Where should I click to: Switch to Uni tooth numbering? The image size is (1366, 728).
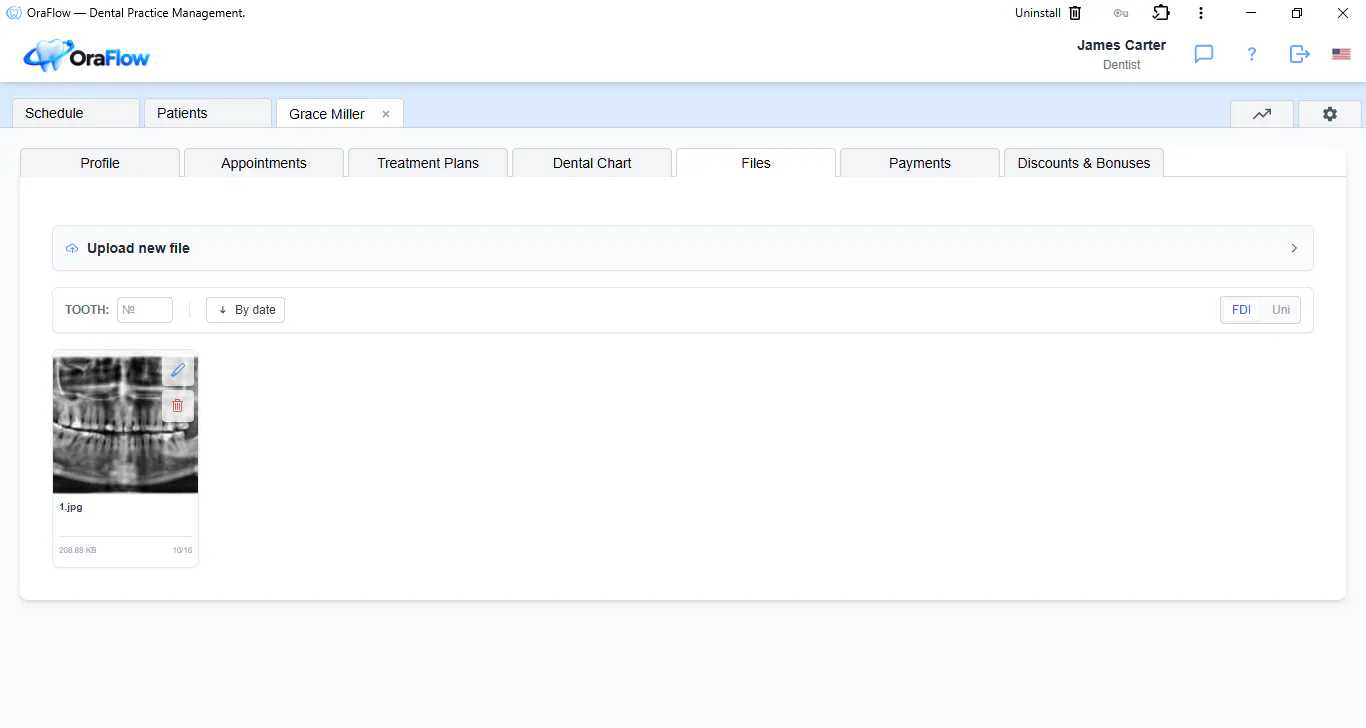1281,310
